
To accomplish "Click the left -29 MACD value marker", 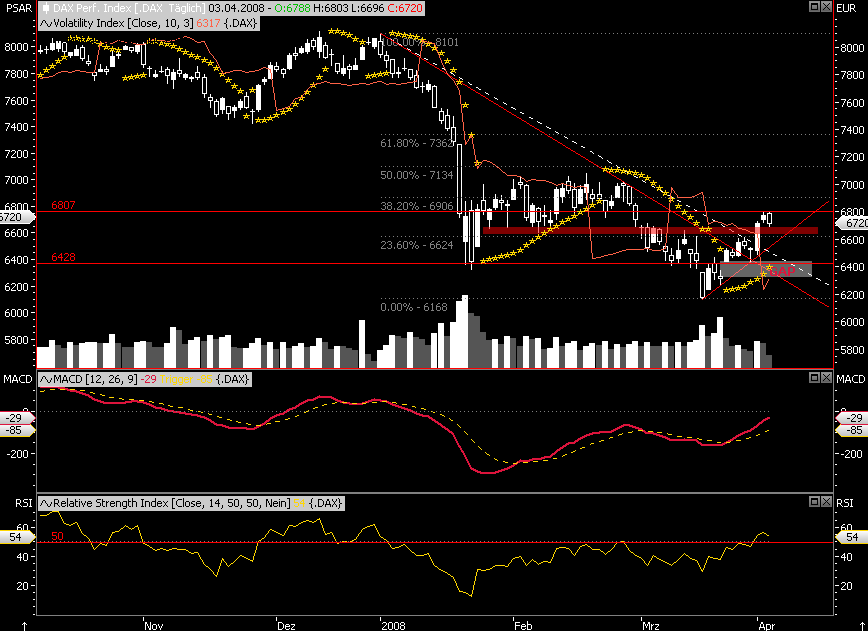I will point(18,418).
